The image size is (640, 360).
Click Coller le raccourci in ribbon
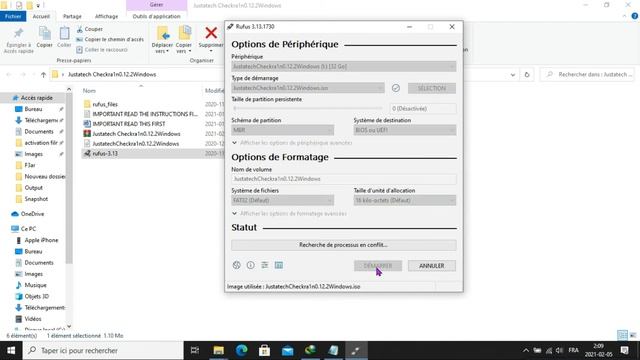[x=102, y=49]
